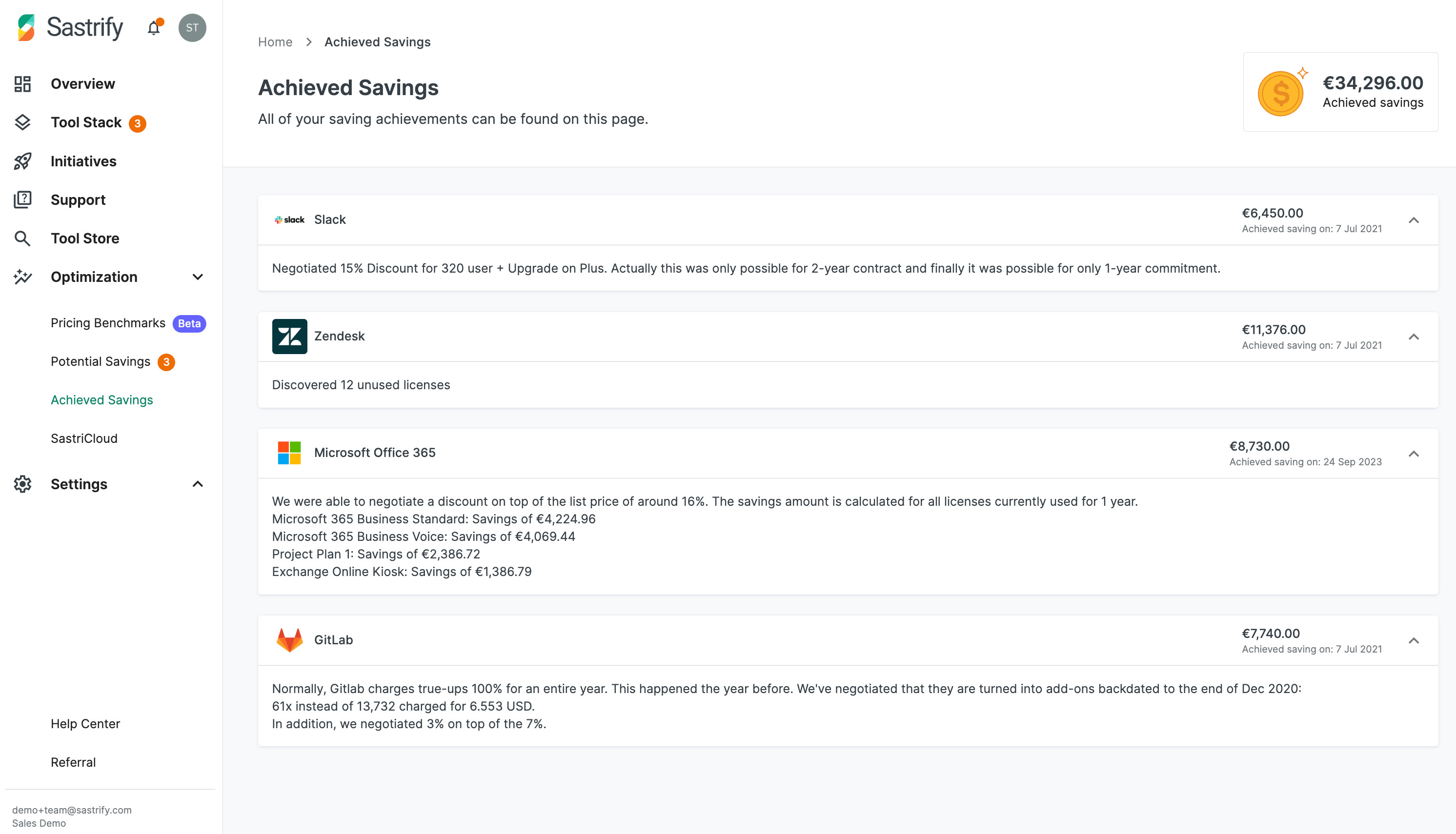1456x834 pixels.
Task: Open Initiatives via the rocket icon
Action: [23, 161]
